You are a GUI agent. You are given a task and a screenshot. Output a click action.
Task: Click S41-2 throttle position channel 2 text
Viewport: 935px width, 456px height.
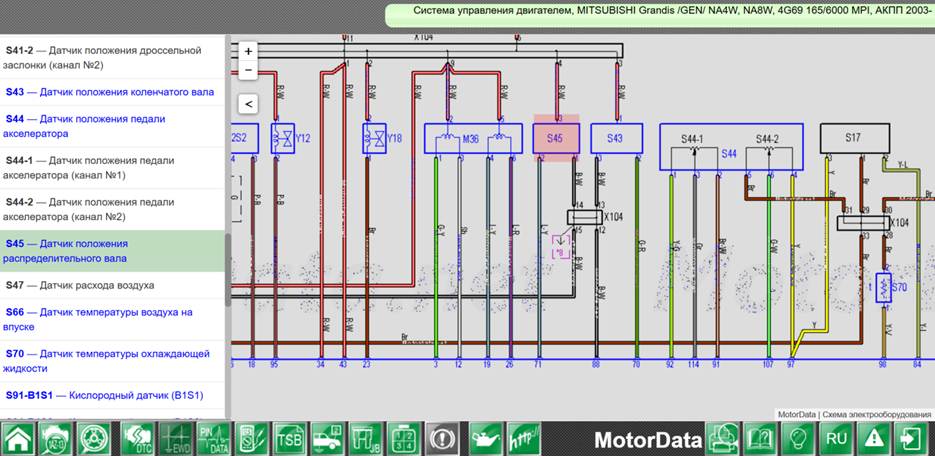(103, 58)
